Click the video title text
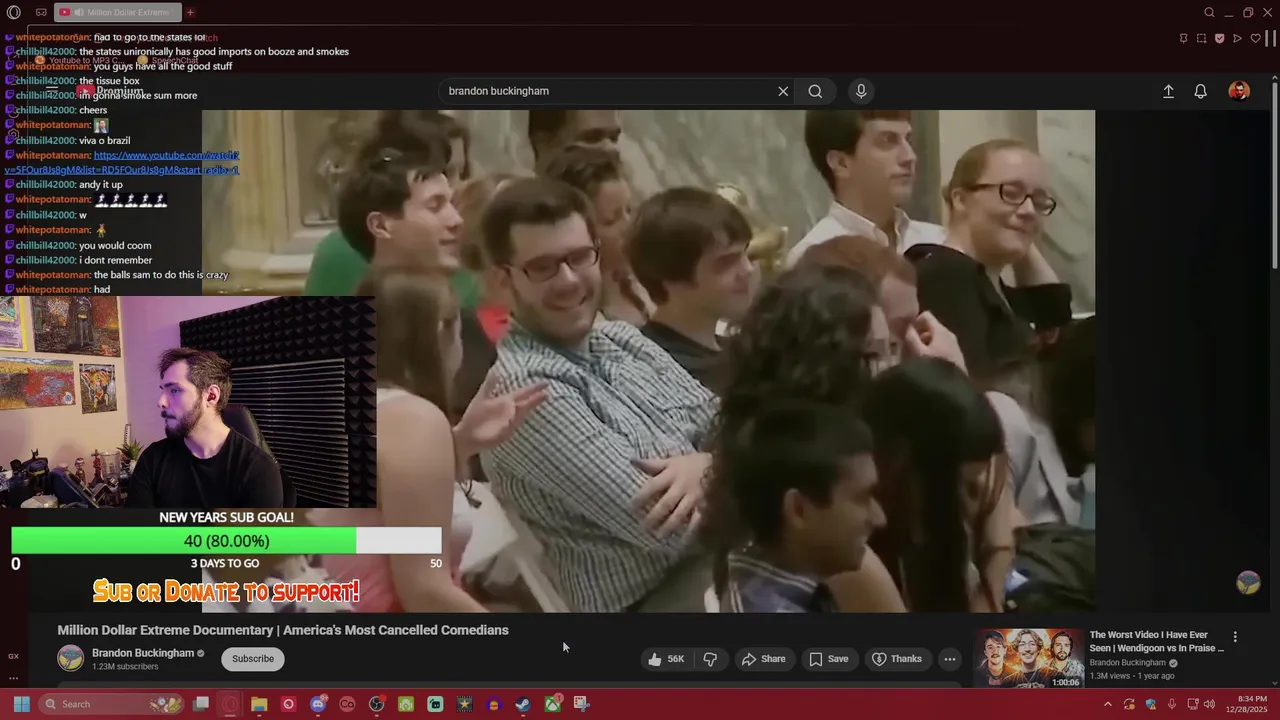Image resolution: width=1280 pixels, height=720 pixels. coord(283,630)
